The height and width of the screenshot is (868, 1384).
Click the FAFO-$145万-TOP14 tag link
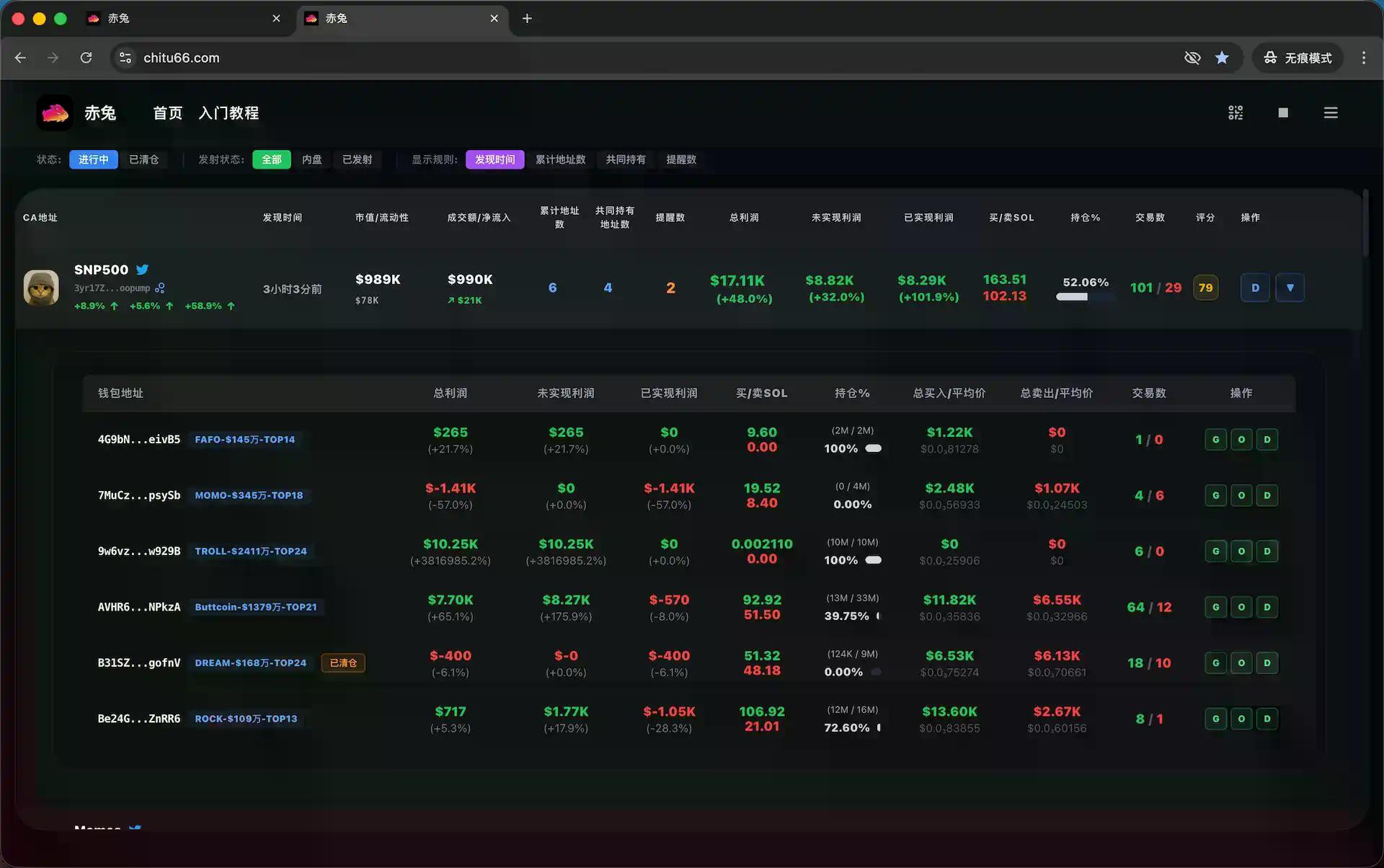point(244,440)
